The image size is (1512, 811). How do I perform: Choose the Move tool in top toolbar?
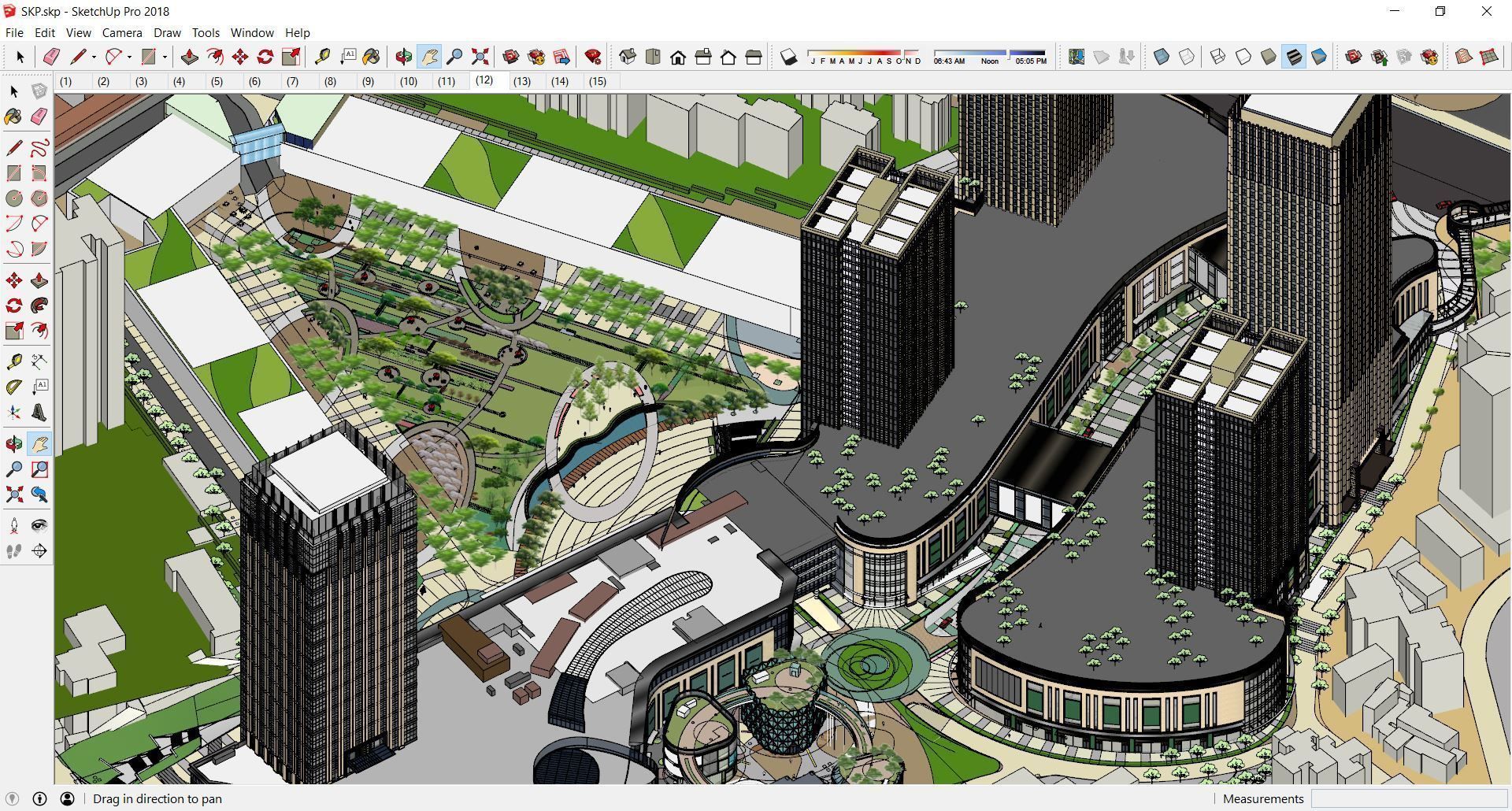240,57
